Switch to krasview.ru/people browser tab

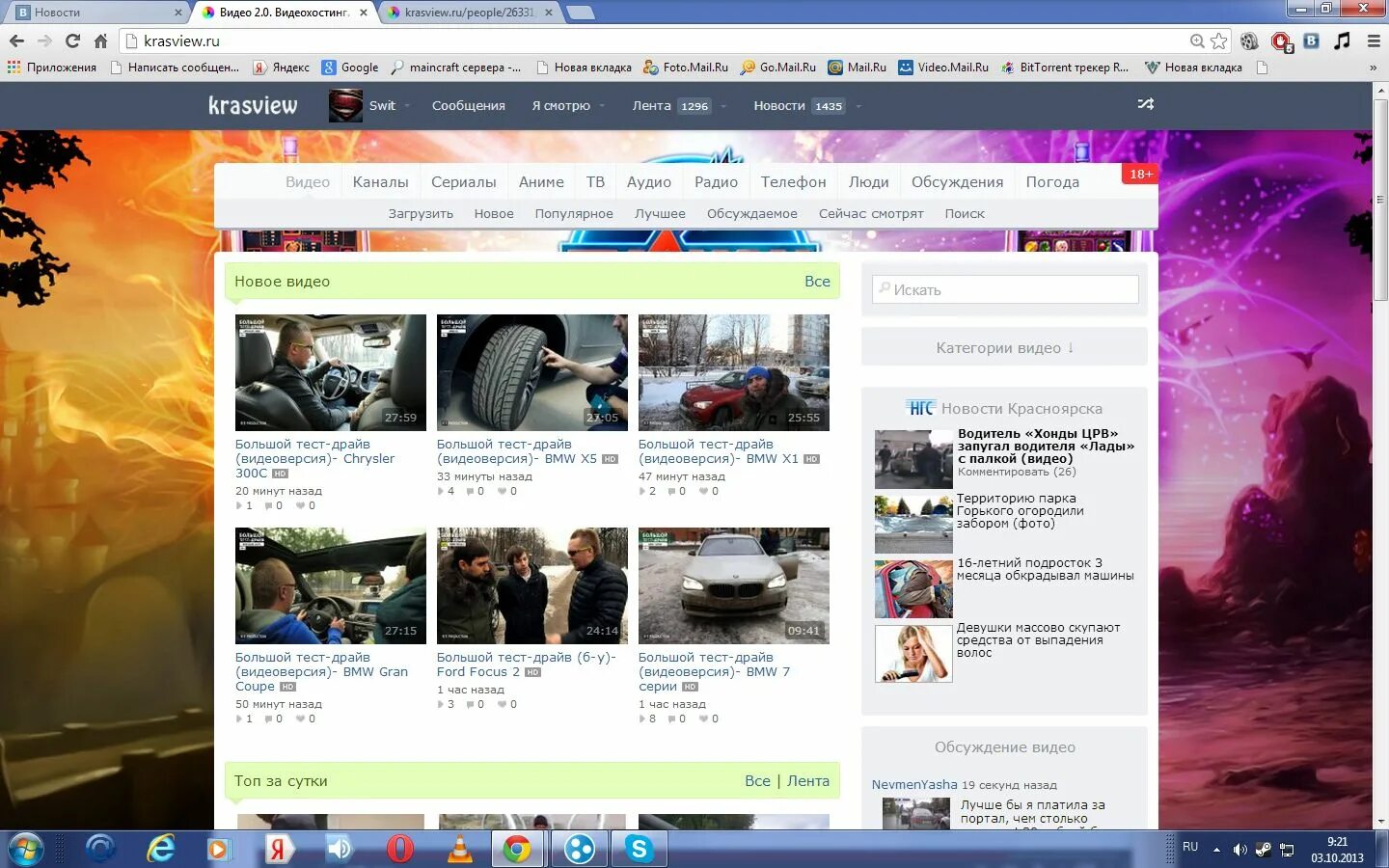(469, 13)
